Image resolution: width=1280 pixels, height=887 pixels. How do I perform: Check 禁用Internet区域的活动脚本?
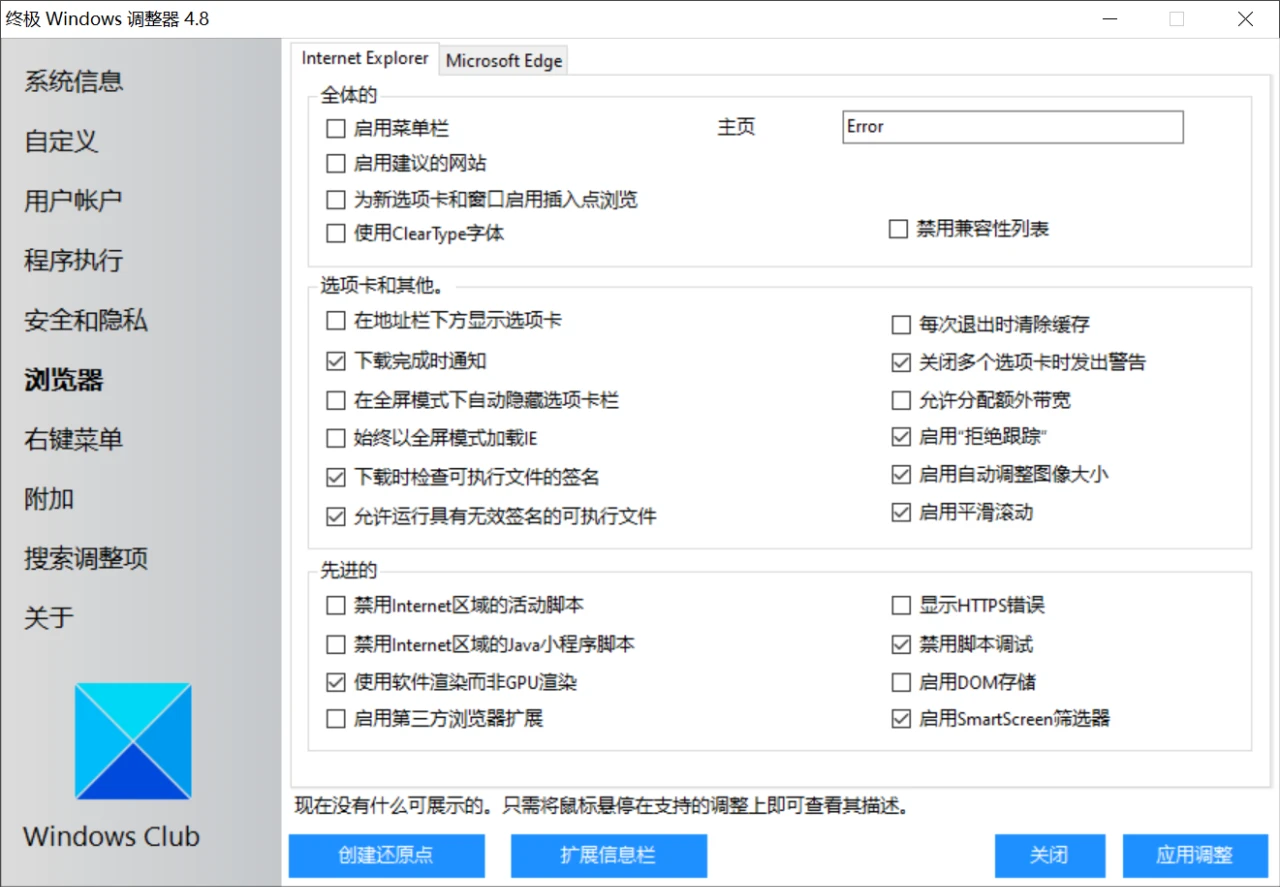click(x=336, y=605)
